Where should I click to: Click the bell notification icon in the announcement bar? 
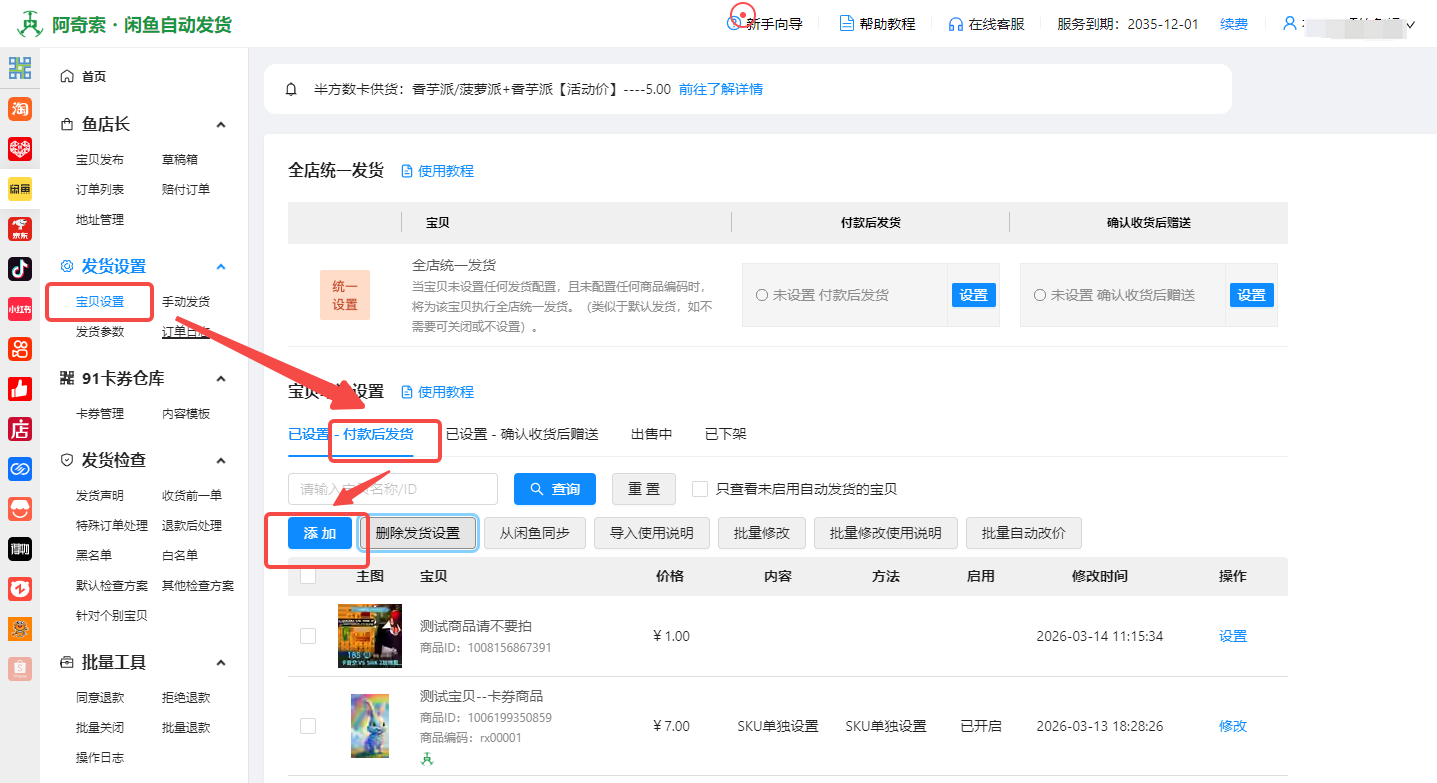point(292,89)
